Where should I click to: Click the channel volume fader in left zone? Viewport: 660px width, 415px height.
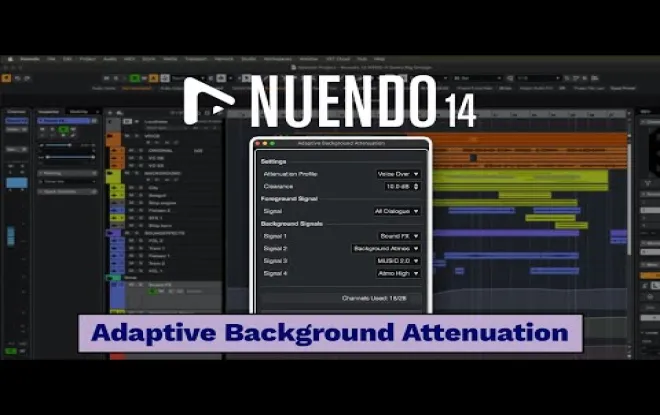click(x=11, y=236)
